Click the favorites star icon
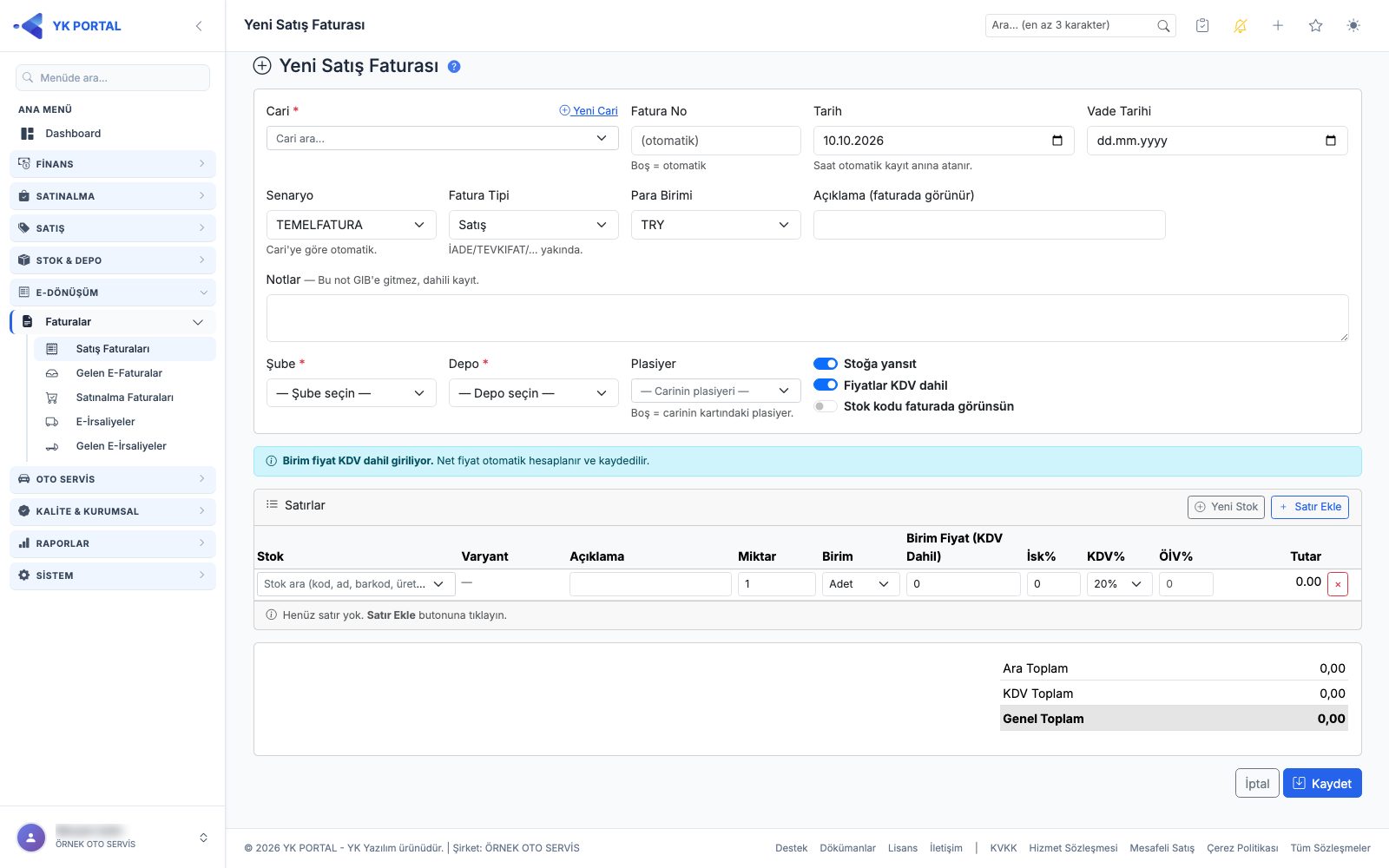The image size is (1389, 868). [1316, 26]
